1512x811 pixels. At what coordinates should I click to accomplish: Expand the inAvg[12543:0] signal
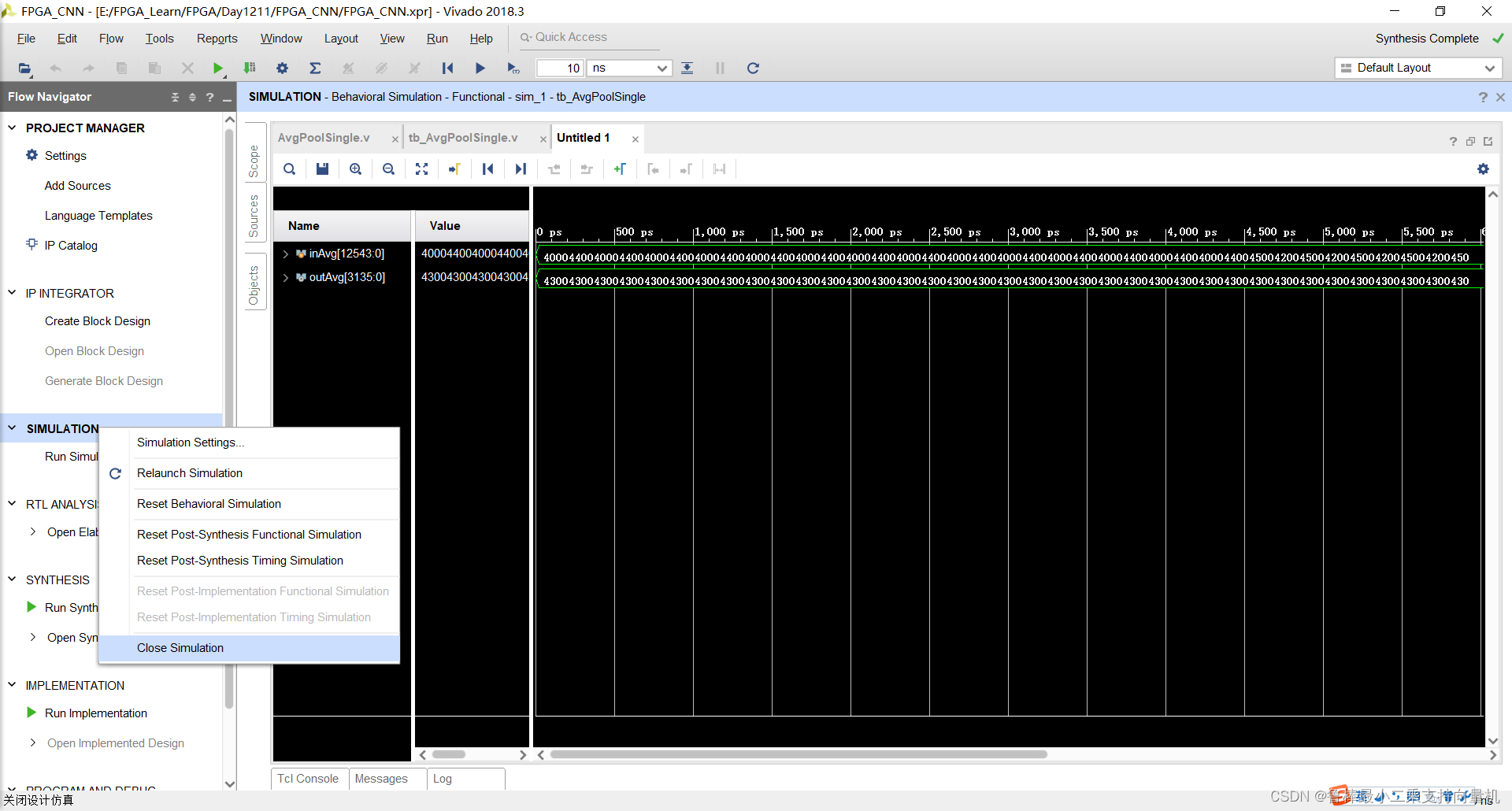[x=285, y=254]
